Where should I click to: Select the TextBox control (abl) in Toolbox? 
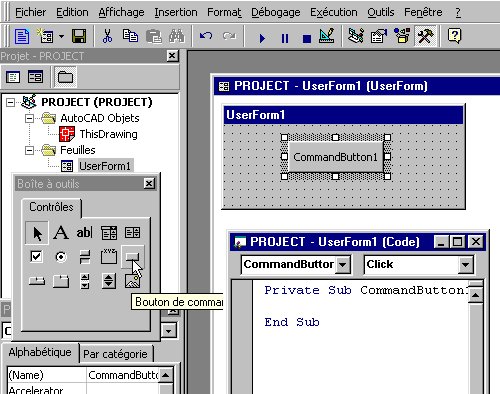(85, 233)
